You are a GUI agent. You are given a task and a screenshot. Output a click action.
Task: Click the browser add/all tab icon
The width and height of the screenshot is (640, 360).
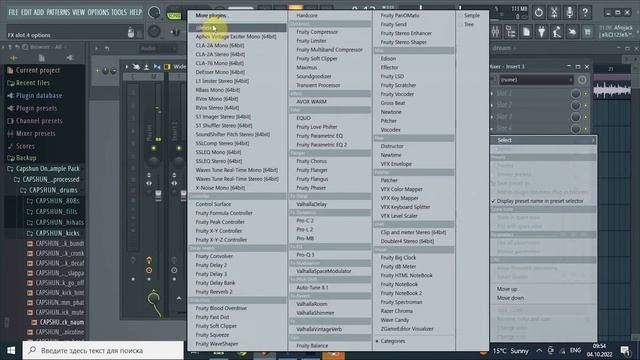point(13,58)
